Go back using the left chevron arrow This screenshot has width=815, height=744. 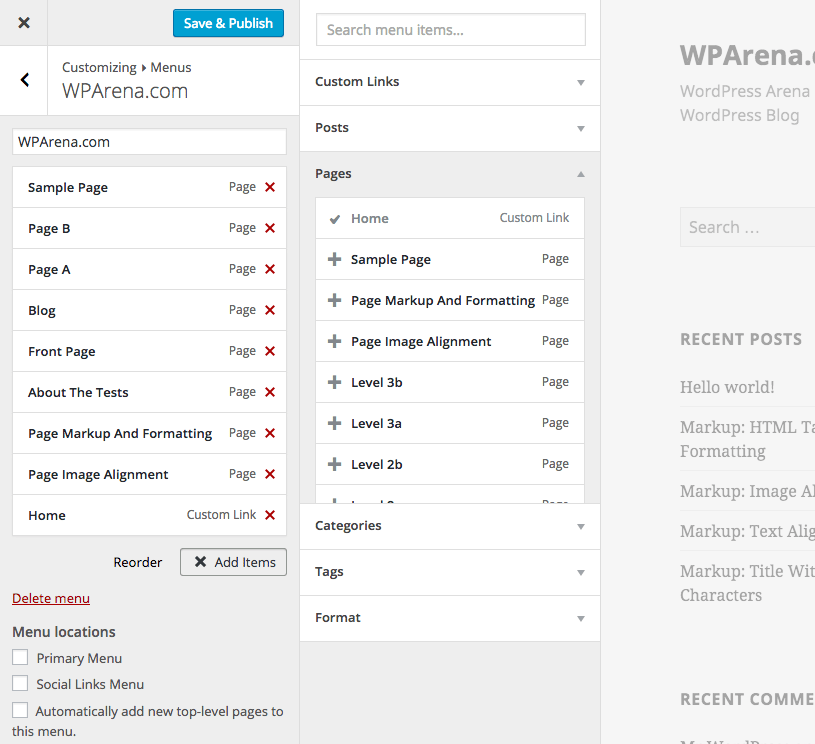(24, 80)
